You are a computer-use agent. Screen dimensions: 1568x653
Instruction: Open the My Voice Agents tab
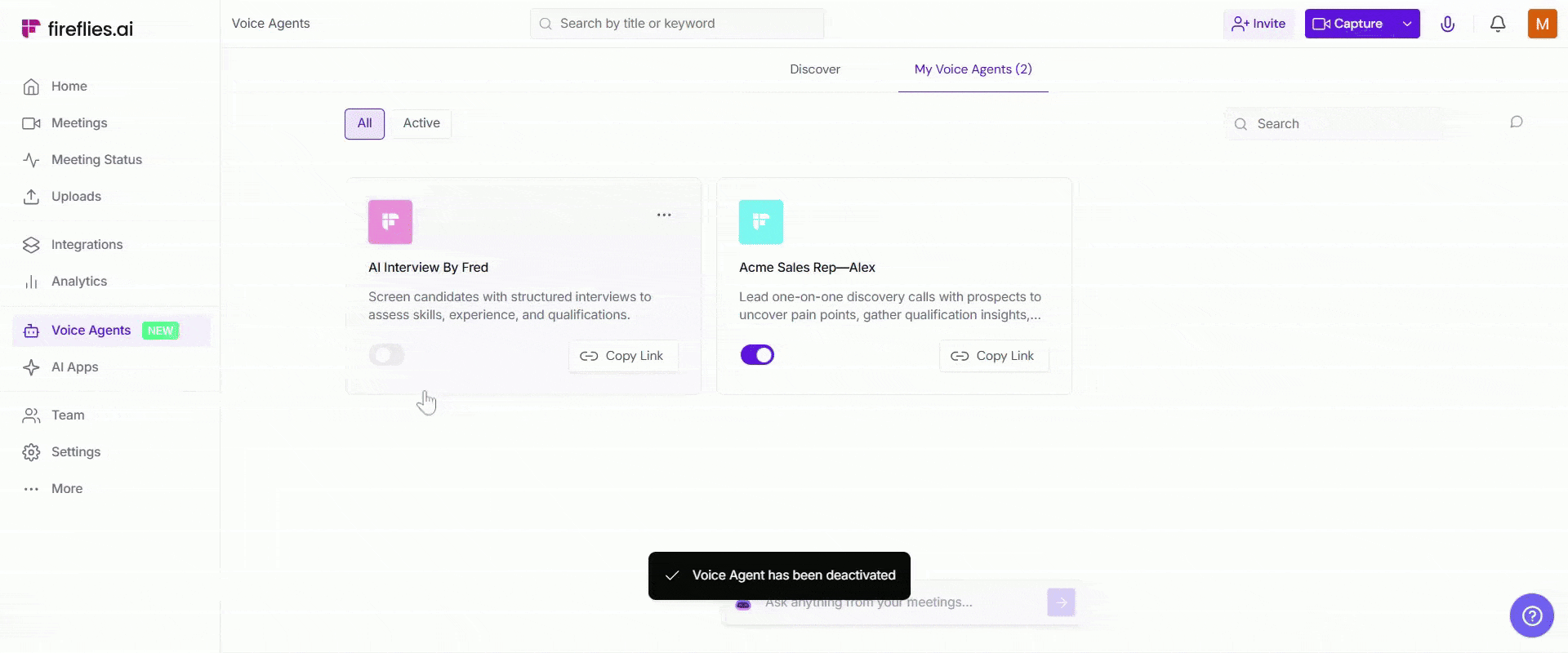(x=973, y=69)
